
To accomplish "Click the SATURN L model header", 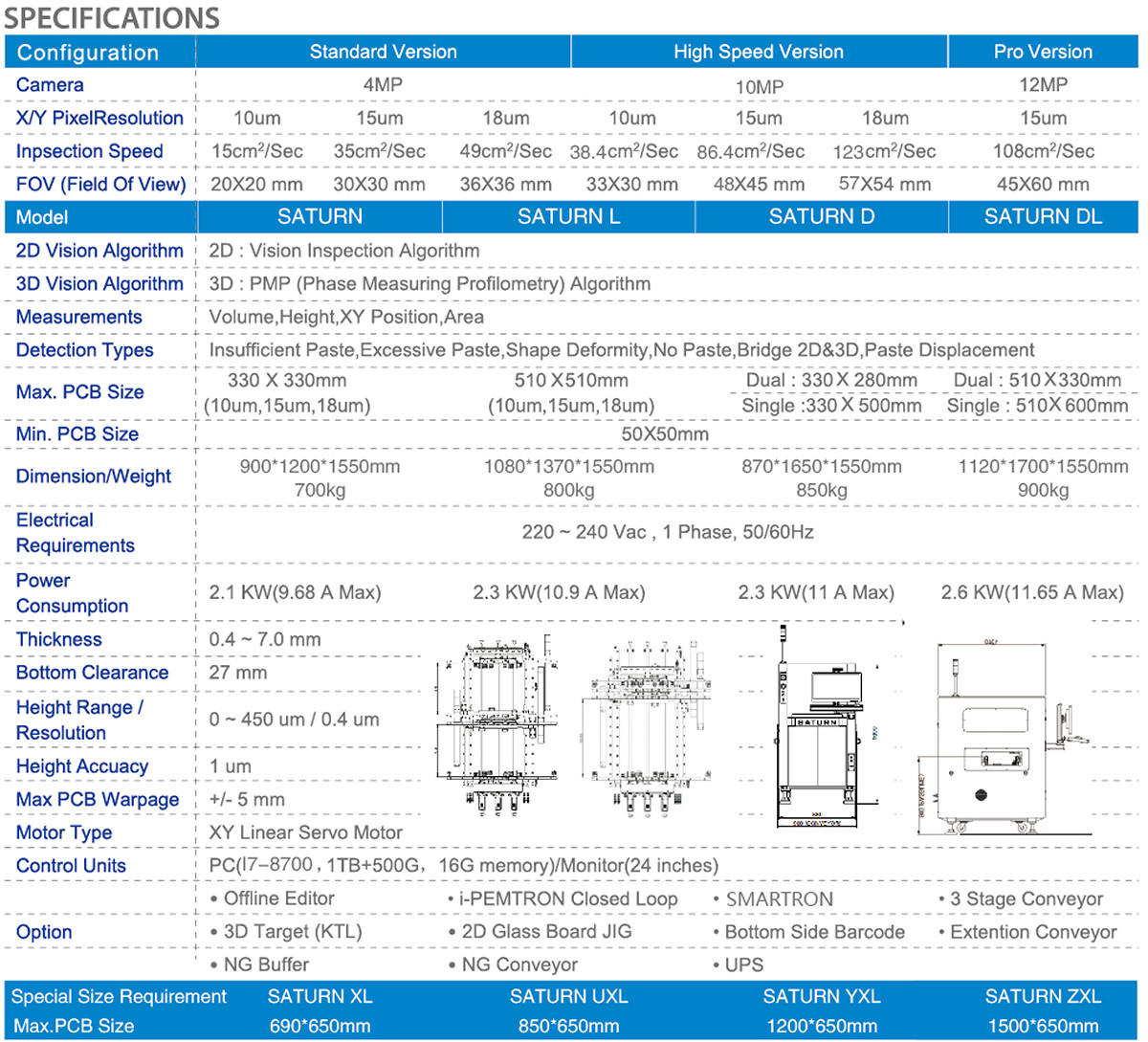I will (x=568, y=217).
